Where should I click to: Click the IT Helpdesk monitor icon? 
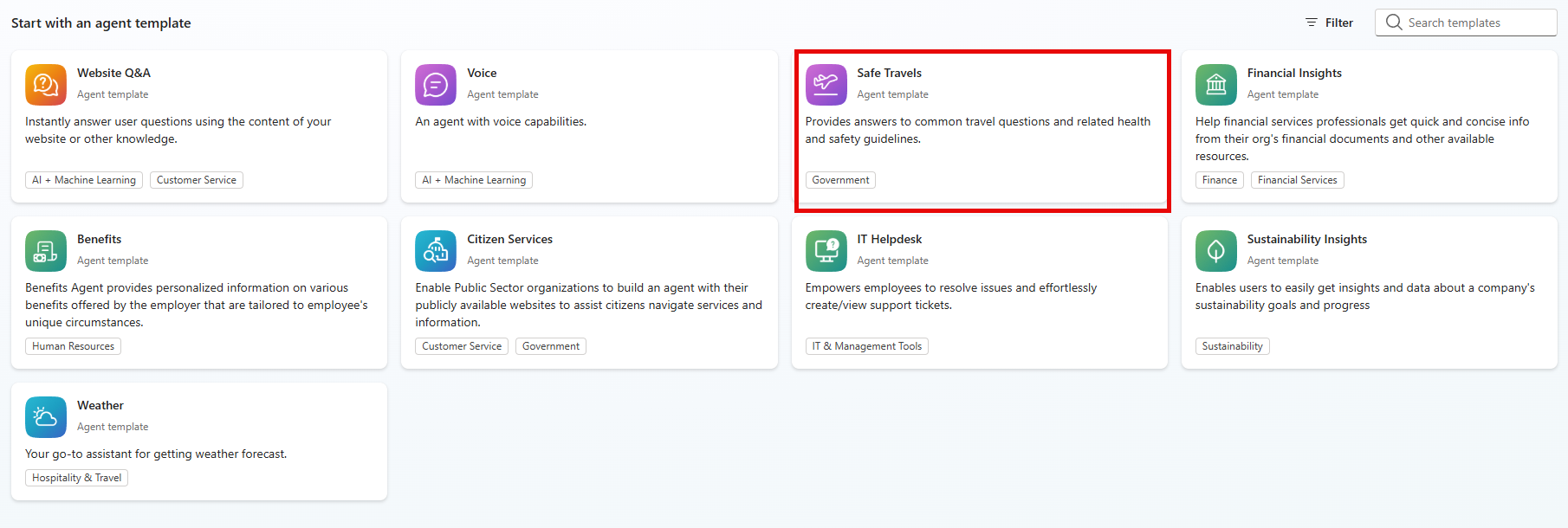(x=826, y=251)
